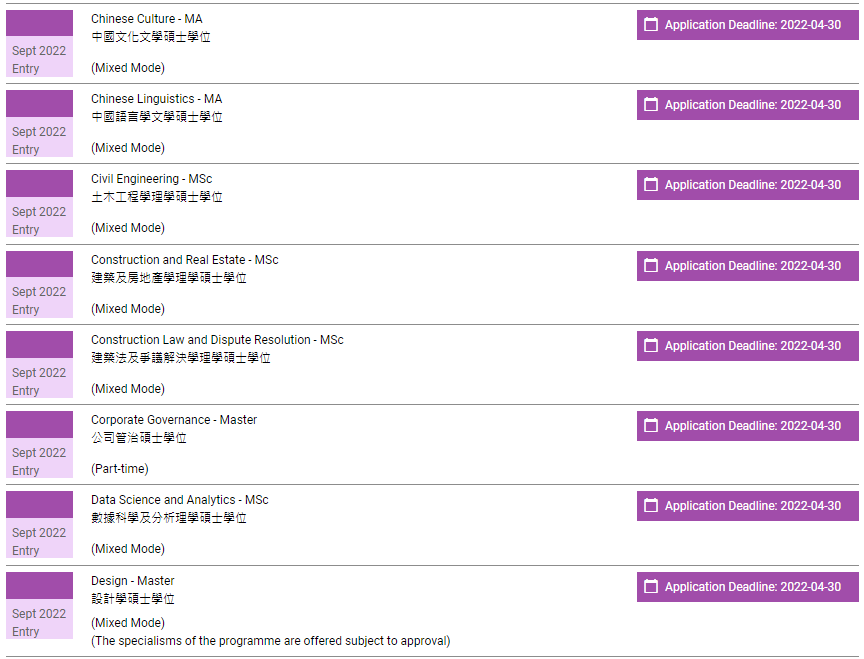Open the Design - Master programme
Viewport: 864px width, 659px height.
tap(132, 581)
